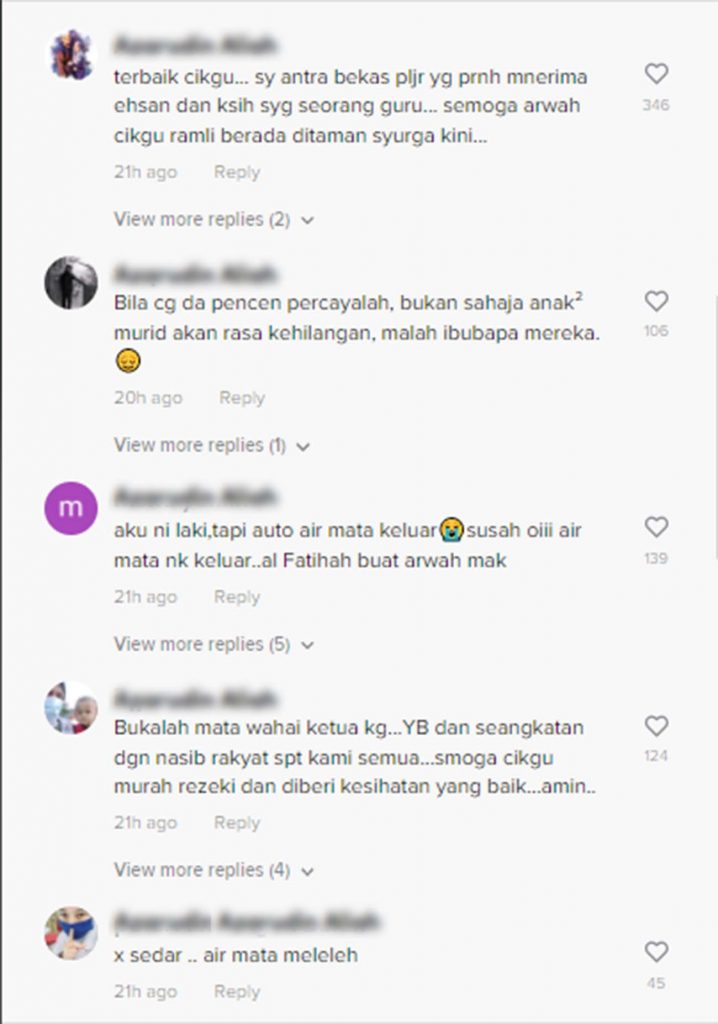The image size is (718, 1024).
Task: Reply to 'aku ni laki' comment
Action: pyautogui.click(x=237, y=598)
